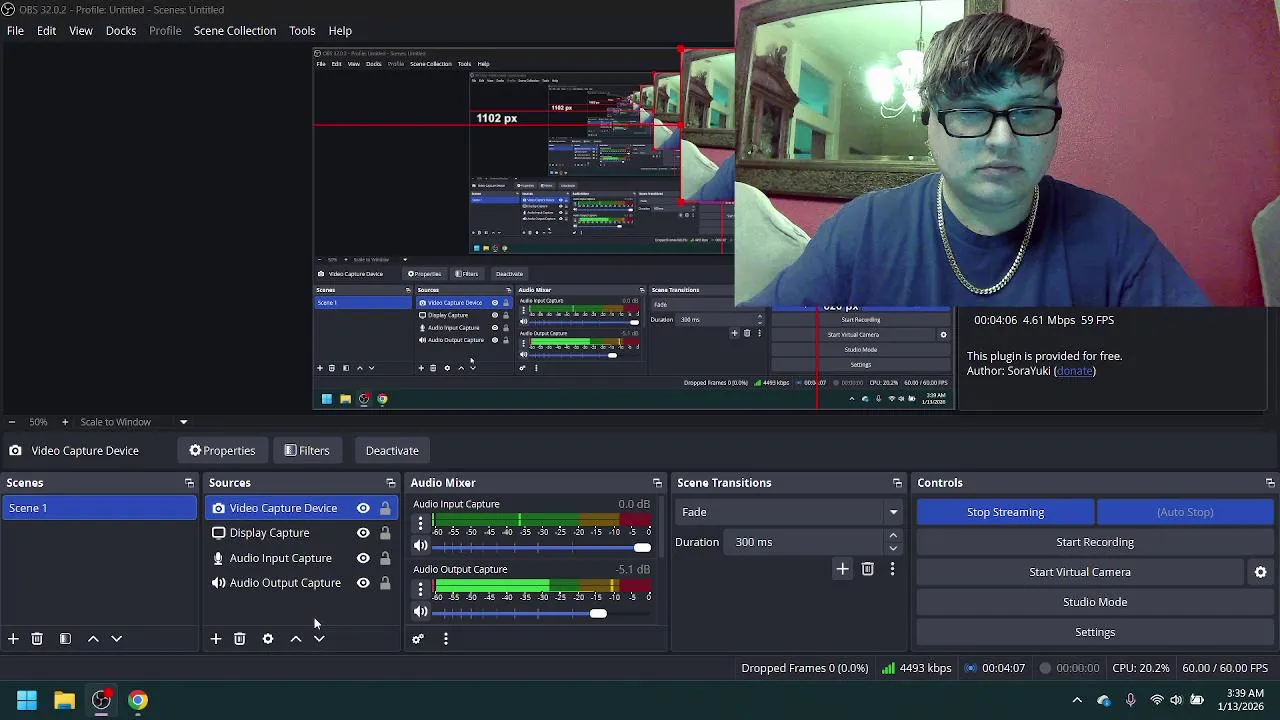The width and height of the screenshot is (1280, 720).
Task: Zoom out the preview with minus icon
Action: (11, 422)
